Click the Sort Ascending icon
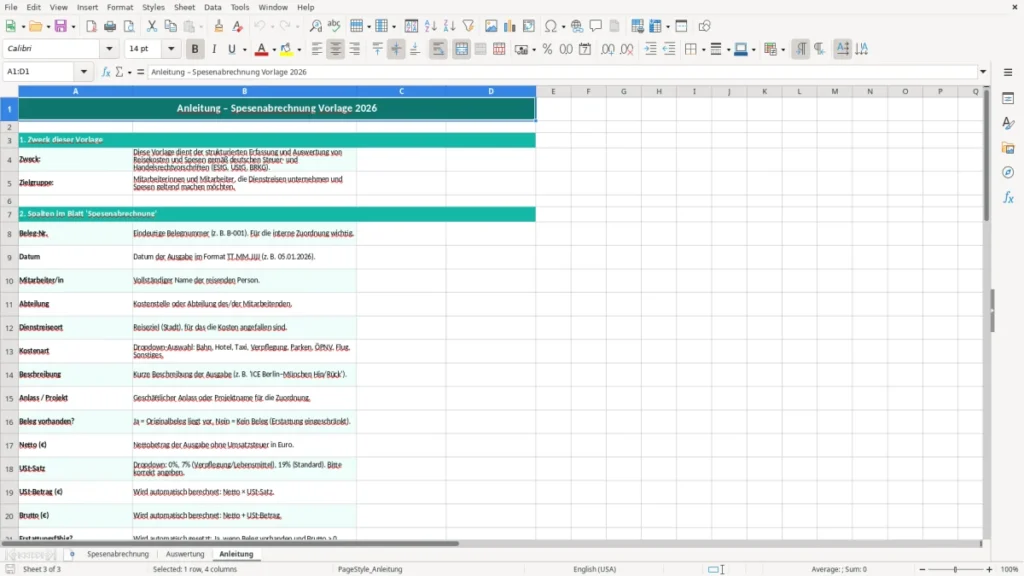 (x=430, y=26)
